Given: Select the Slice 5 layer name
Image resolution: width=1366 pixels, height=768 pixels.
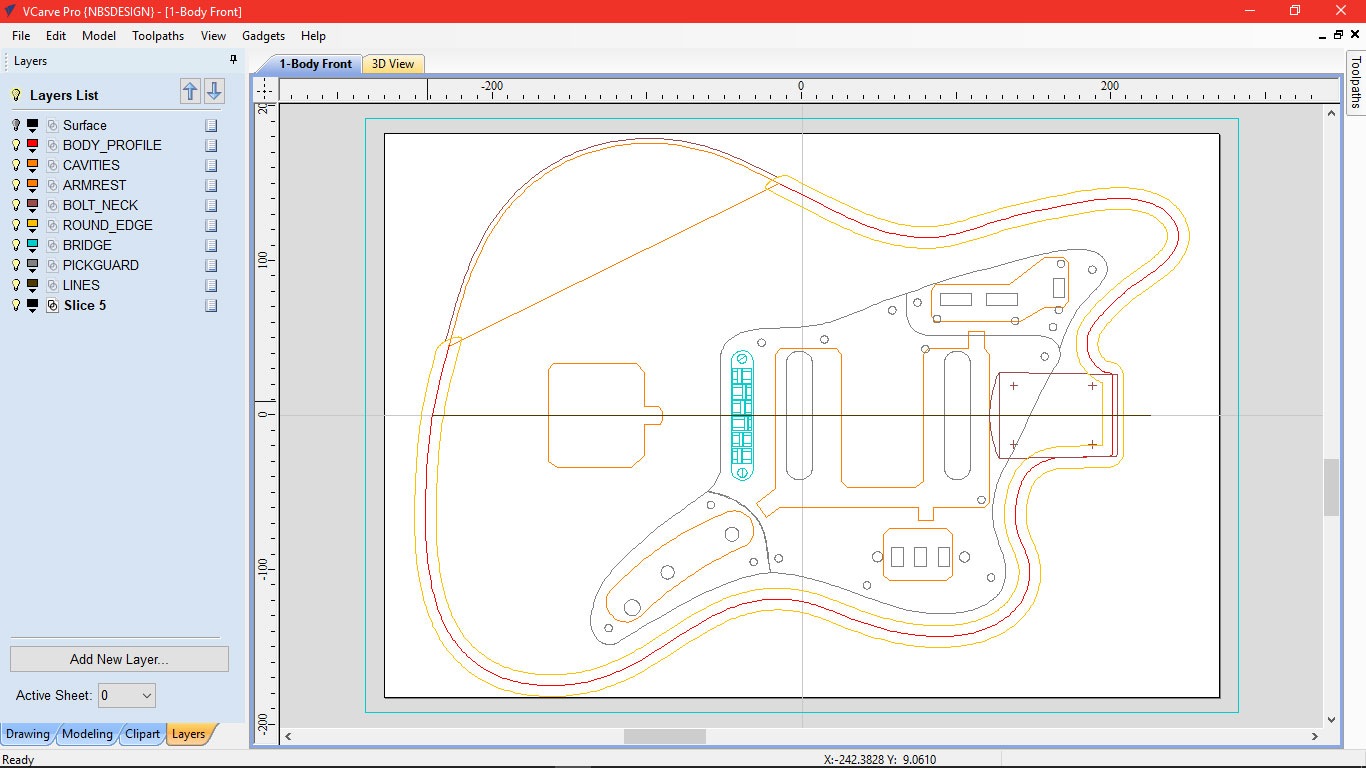Looking at the screenshot, I should click(x=85, y=305).
